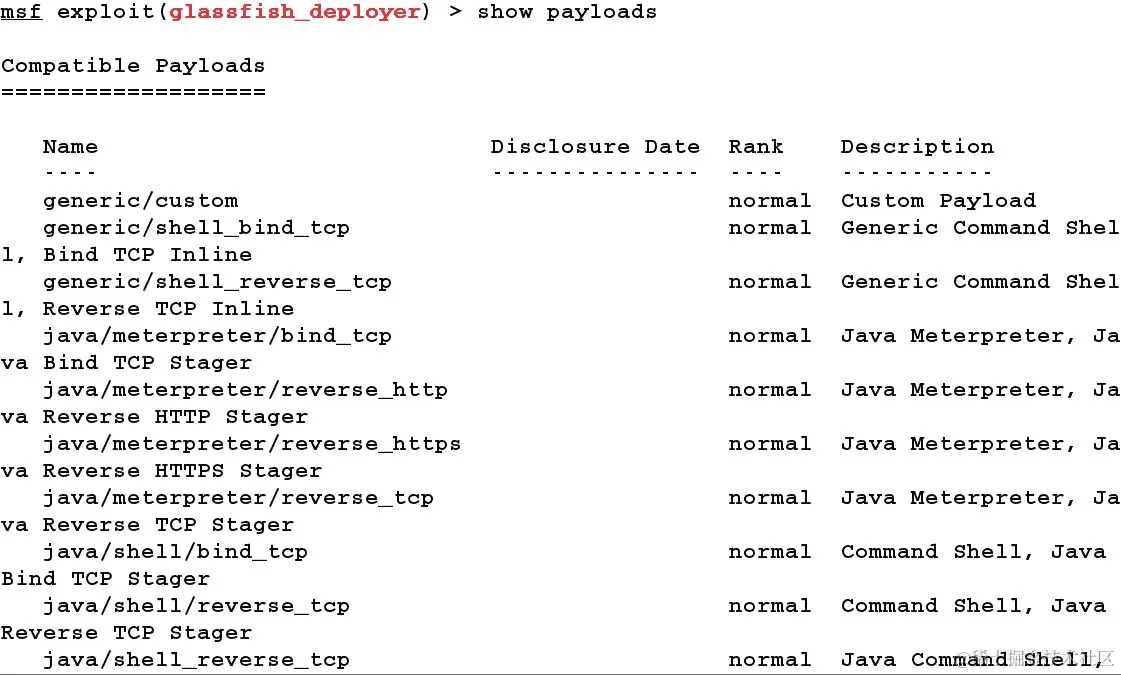1121x675 pixels.
Task: Click the Name column header
Action: [x=70, y=147]
